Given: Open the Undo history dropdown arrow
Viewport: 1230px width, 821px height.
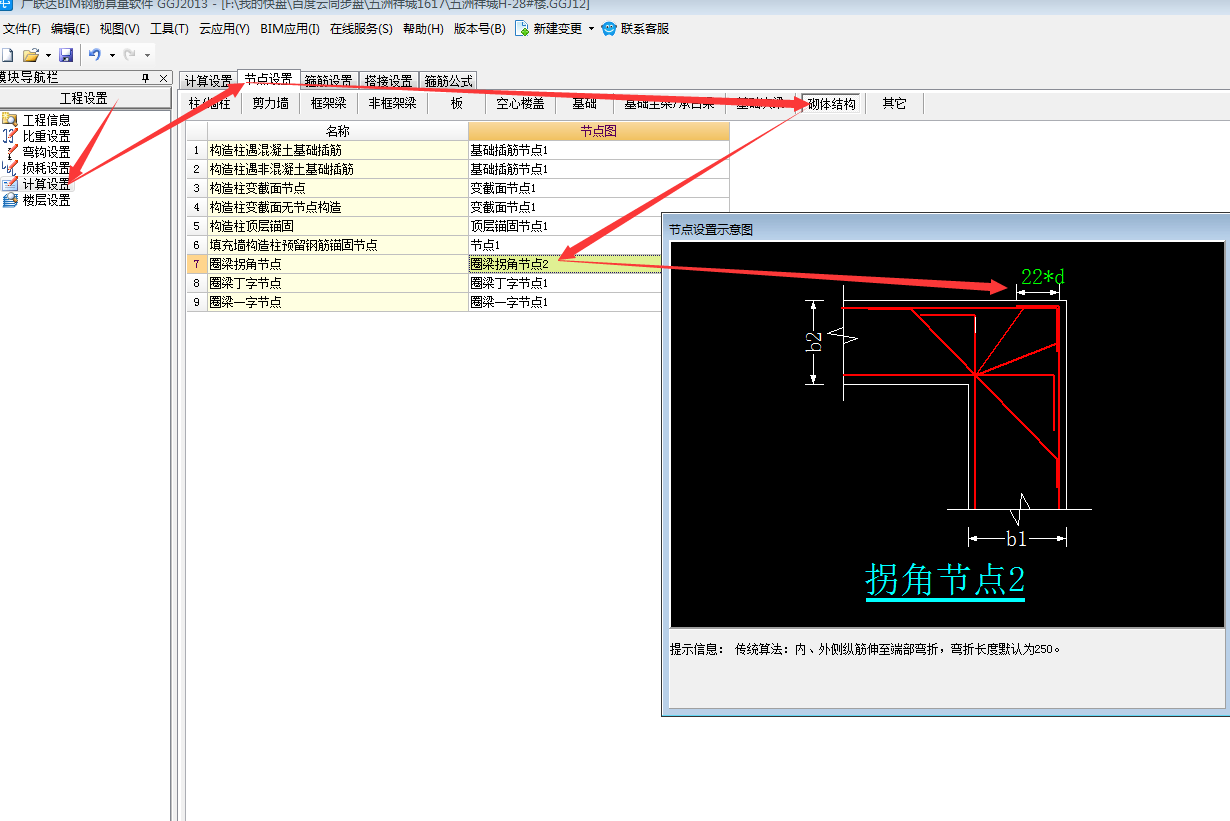Looking at the screenshot, I should pos(112,55).
